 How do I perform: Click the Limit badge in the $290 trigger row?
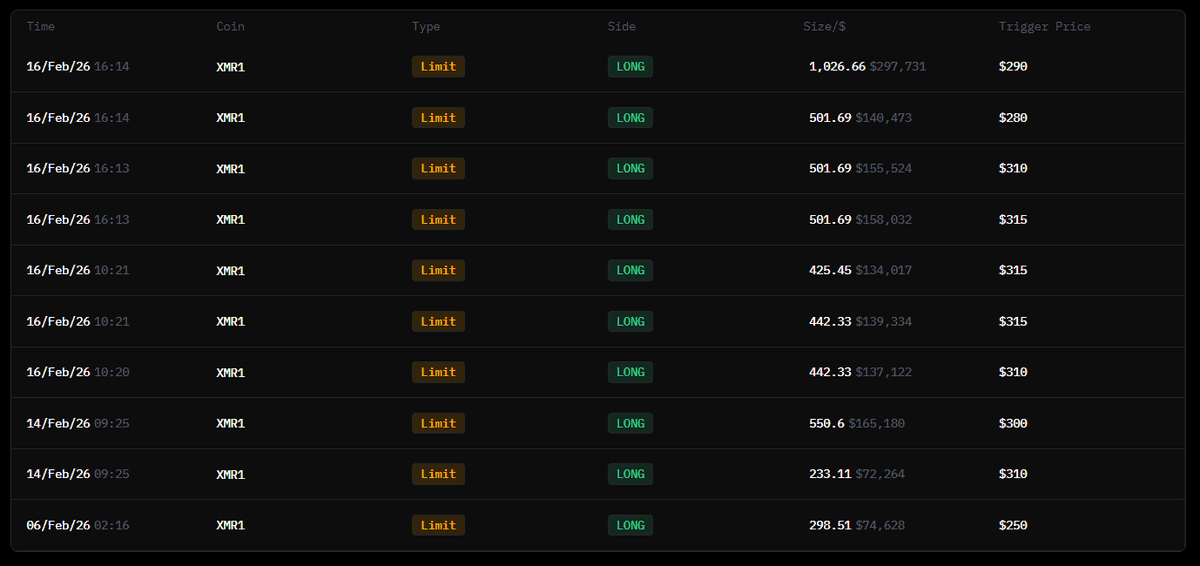point(438,67)
